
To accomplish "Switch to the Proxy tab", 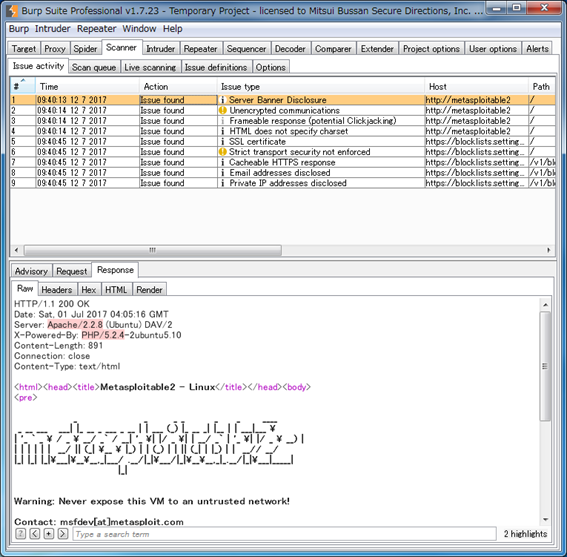I will pos(55,48).
